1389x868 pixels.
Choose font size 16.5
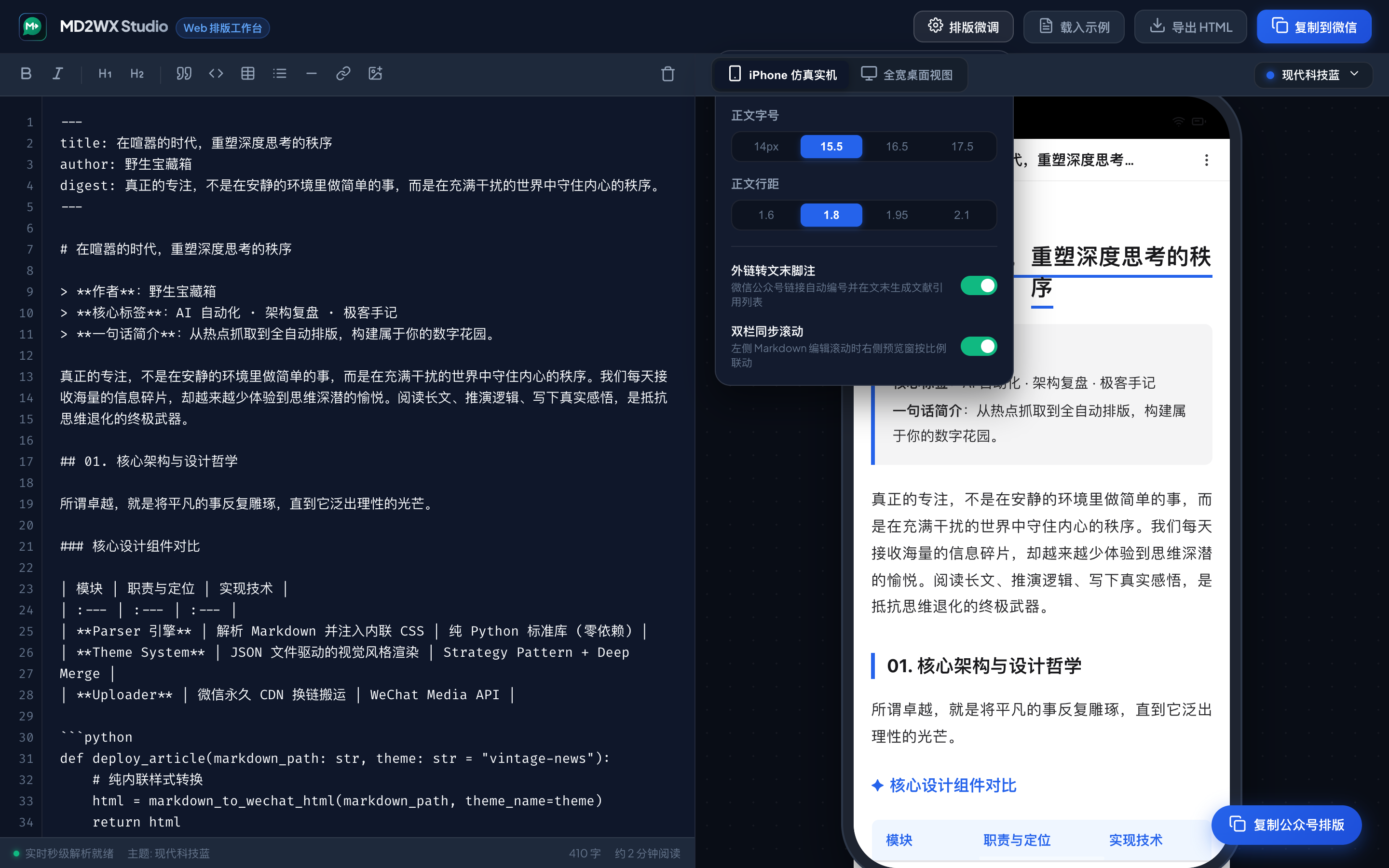click(897, 147)
